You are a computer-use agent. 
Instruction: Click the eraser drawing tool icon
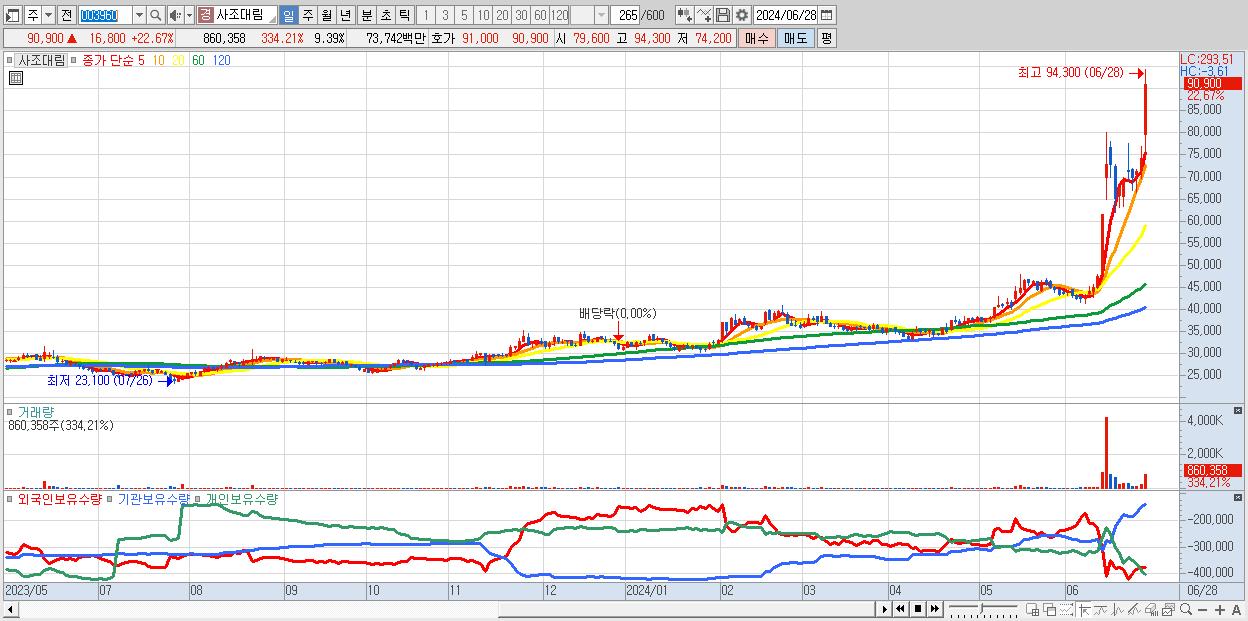pos(1151,609)
